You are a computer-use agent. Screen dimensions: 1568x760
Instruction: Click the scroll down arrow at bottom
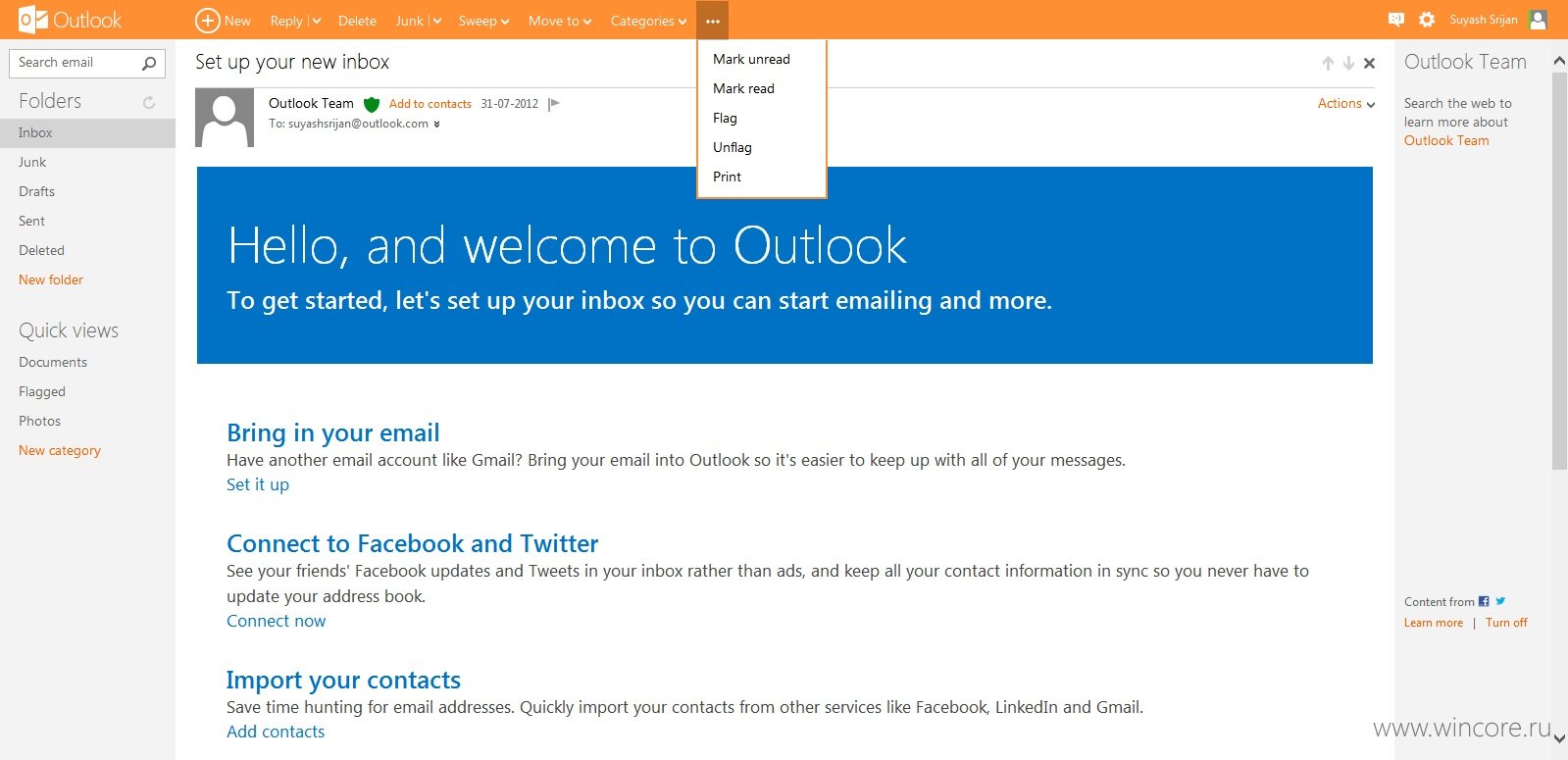[x=1559, y=738]
